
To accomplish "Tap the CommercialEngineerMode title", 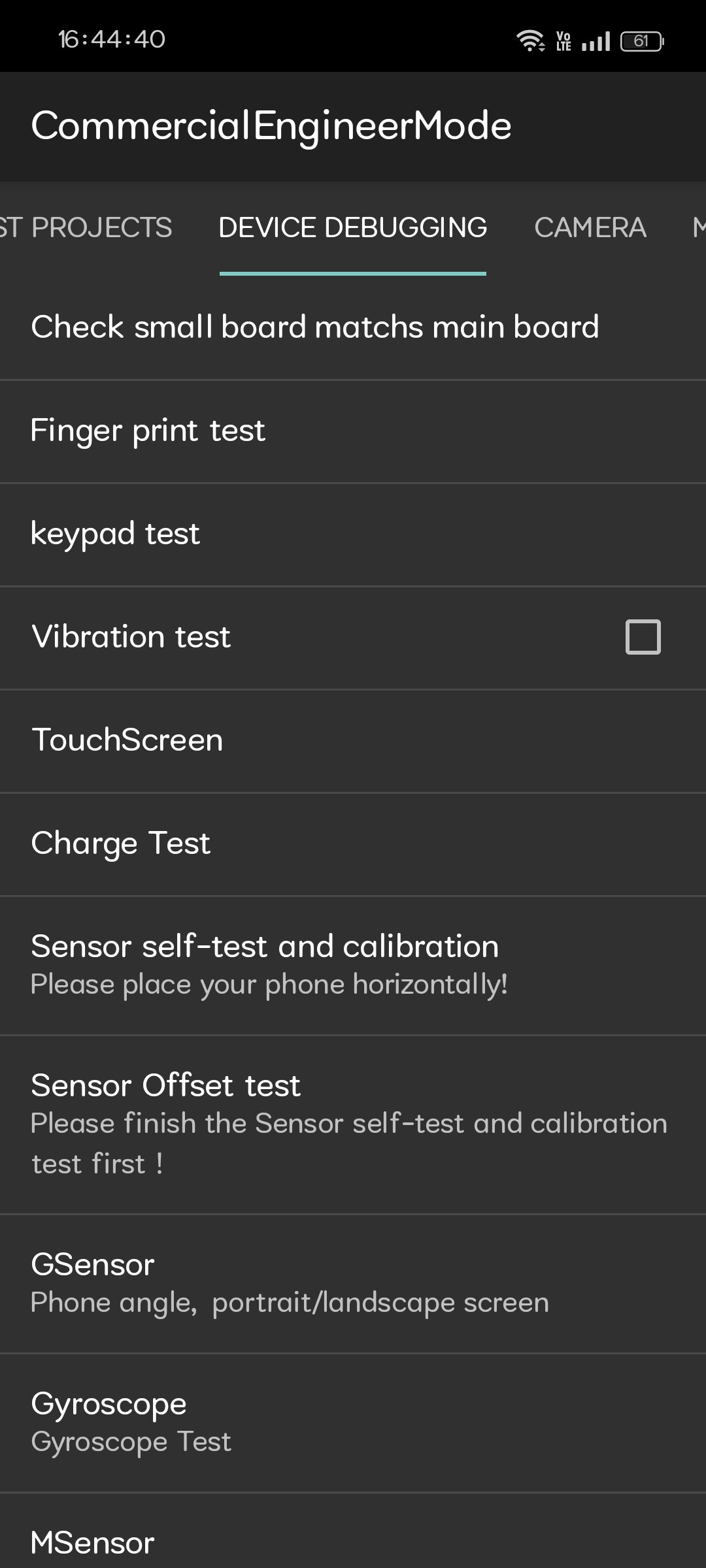I will pos(271,125).
